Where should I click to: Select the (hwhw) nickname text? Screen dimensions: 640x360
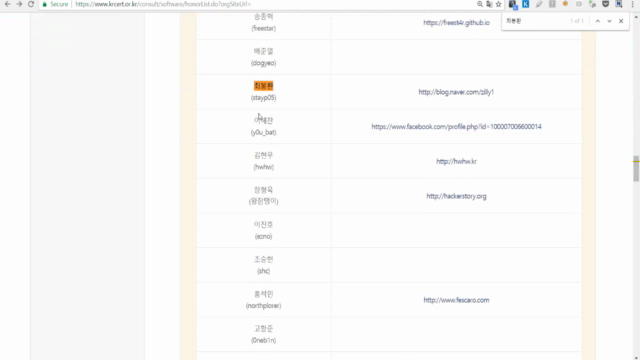pyautogui.click(x=263, y=167)
